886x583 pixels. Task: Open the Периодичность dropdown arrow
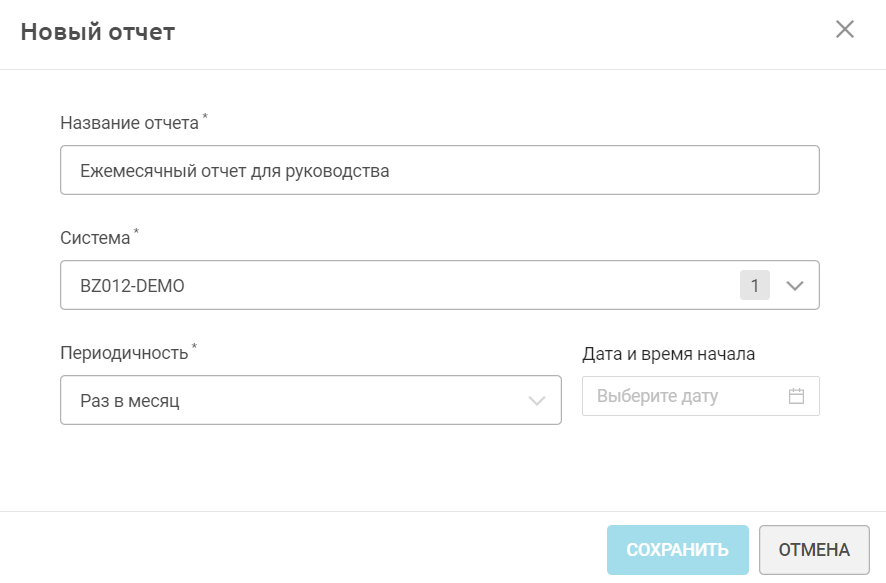(x=537, y=401)
